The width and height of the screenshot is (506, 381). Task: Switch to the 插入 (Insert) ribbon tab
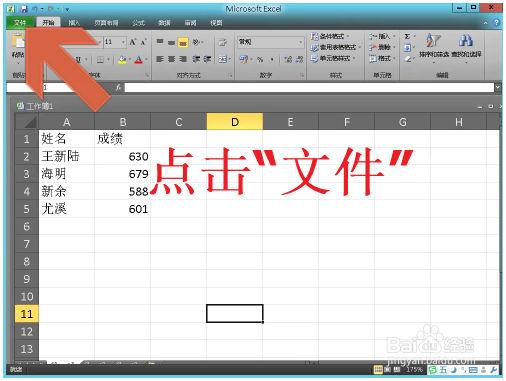pyautogui.click(x=74, y=23)
